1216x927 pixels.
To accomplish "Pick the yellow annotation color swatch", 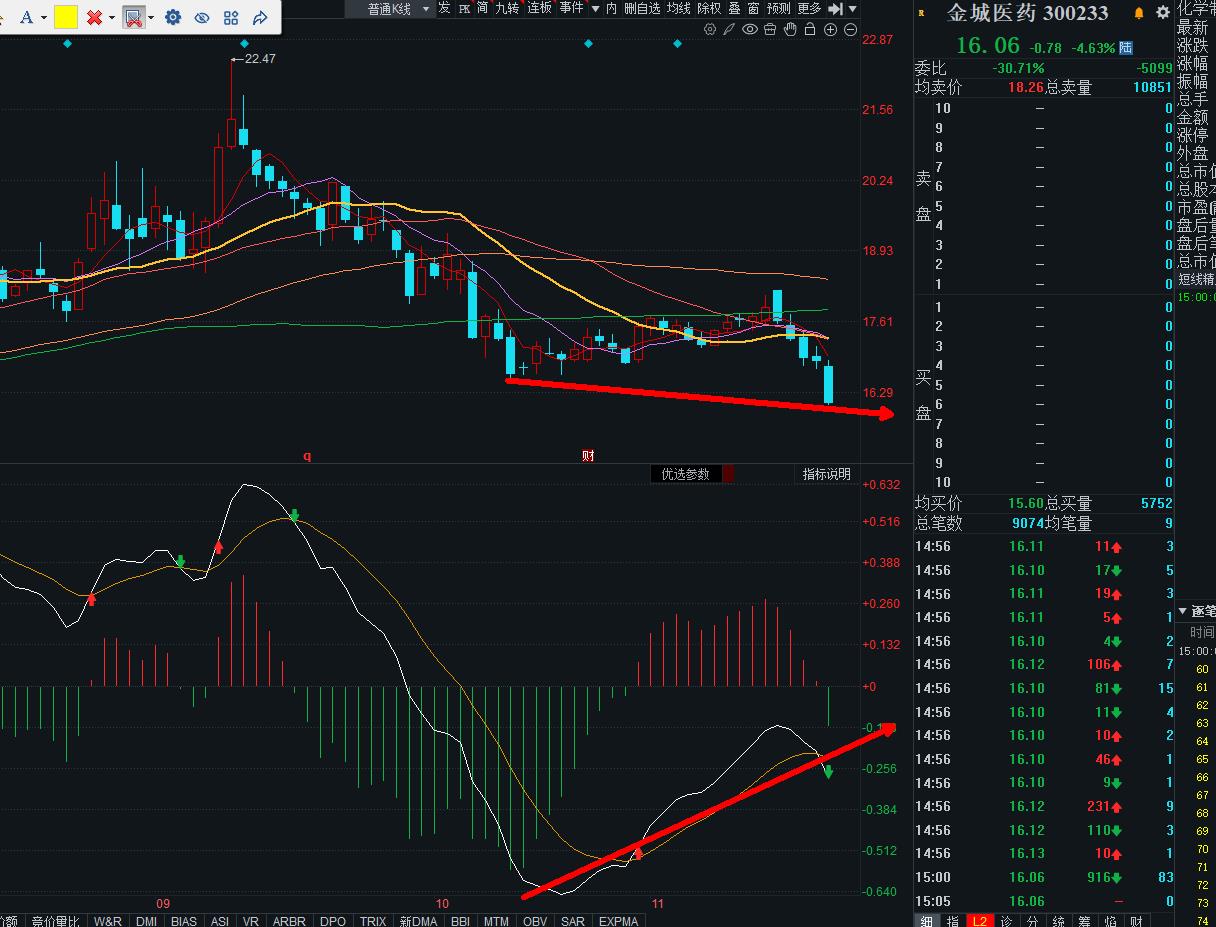I will tap(66, 17).
